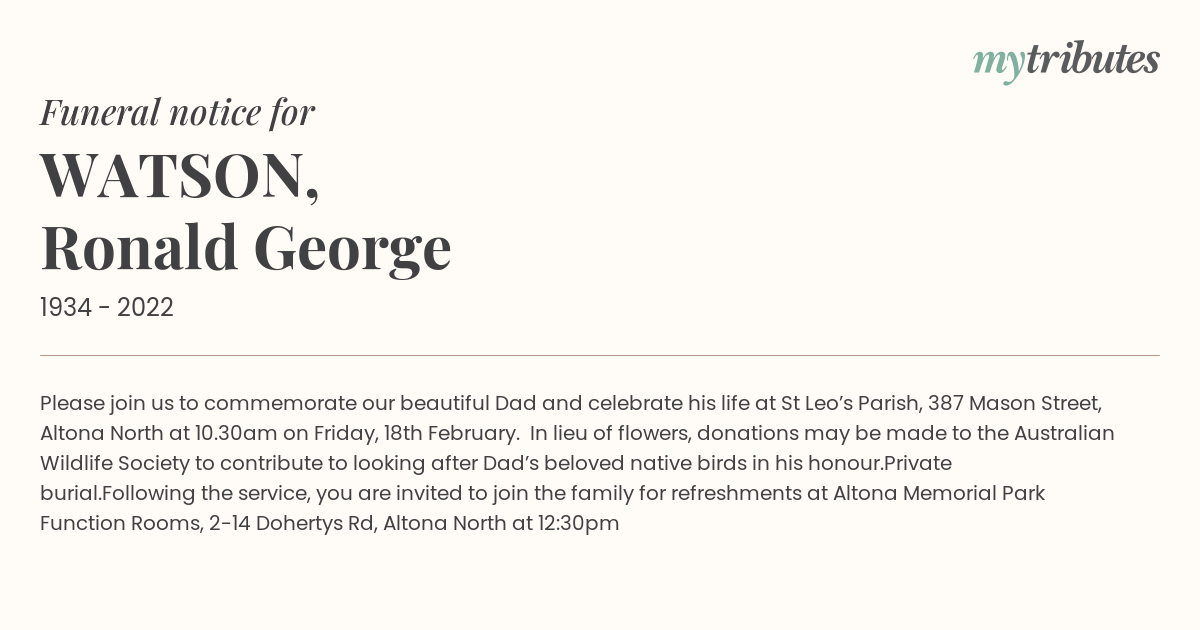Click the "St Leo's Parish" text
Viewport: 1200px width, 630px height.
[851, 404]
